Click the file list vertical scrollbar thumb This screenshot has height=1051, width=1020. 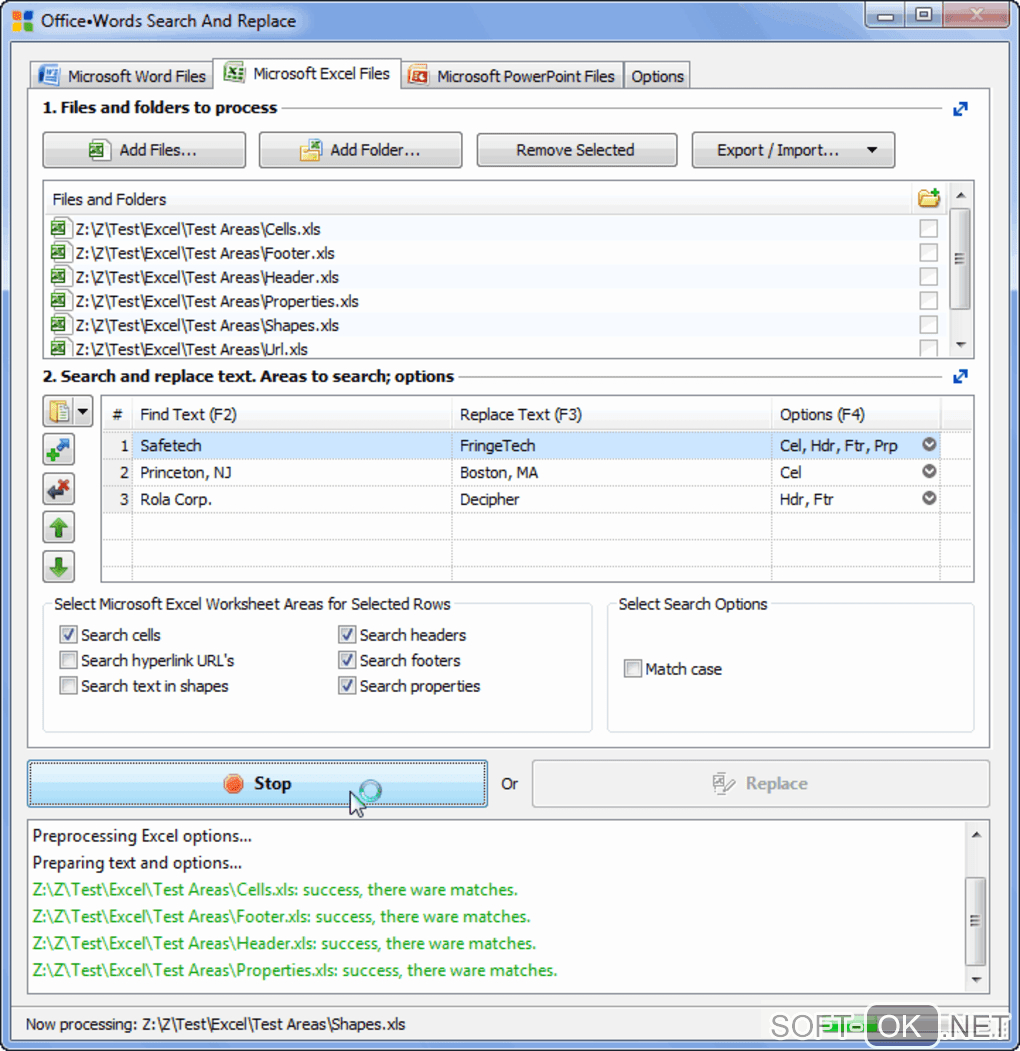point(960,259)
